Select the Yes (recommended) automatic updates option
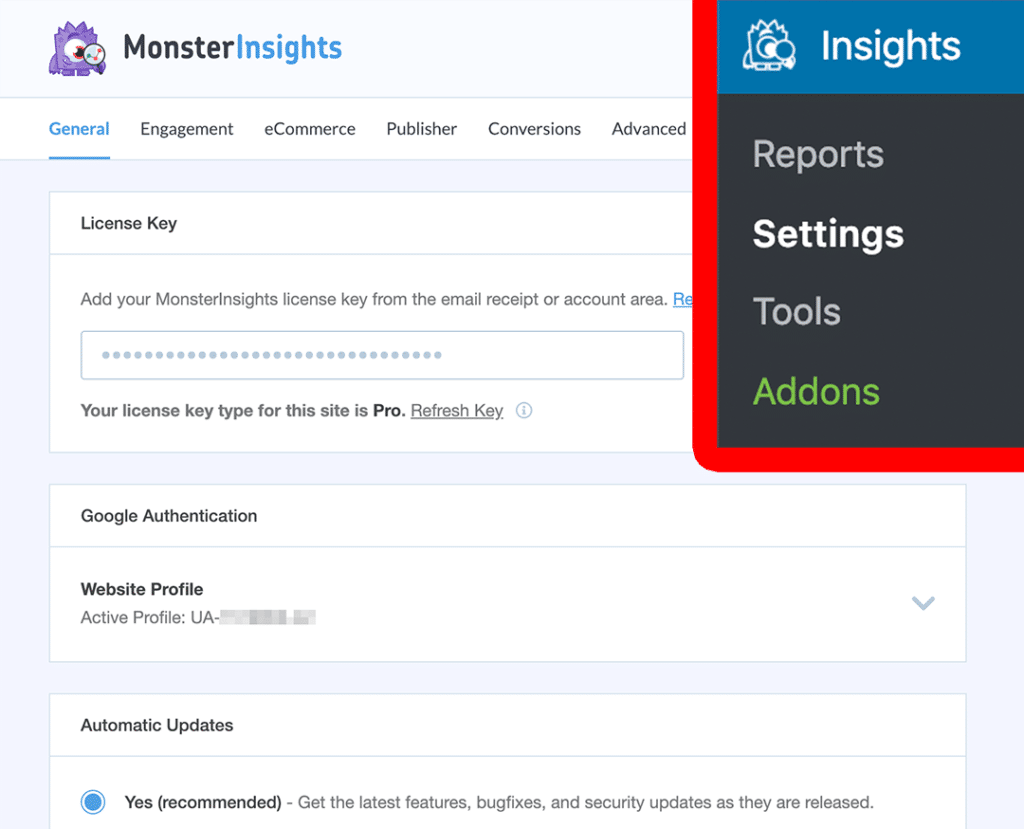The width and height of the screenshot is (1024, 829). (x=93, y=801)
